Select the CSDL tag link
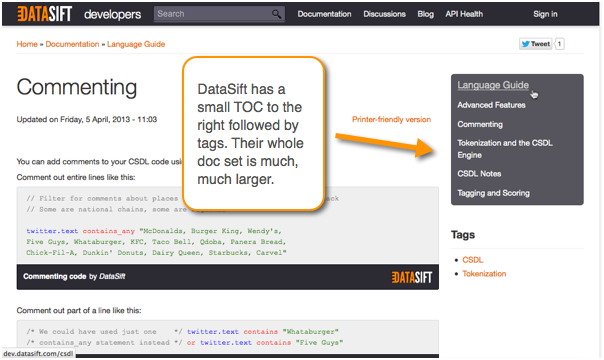 (473, 260)
